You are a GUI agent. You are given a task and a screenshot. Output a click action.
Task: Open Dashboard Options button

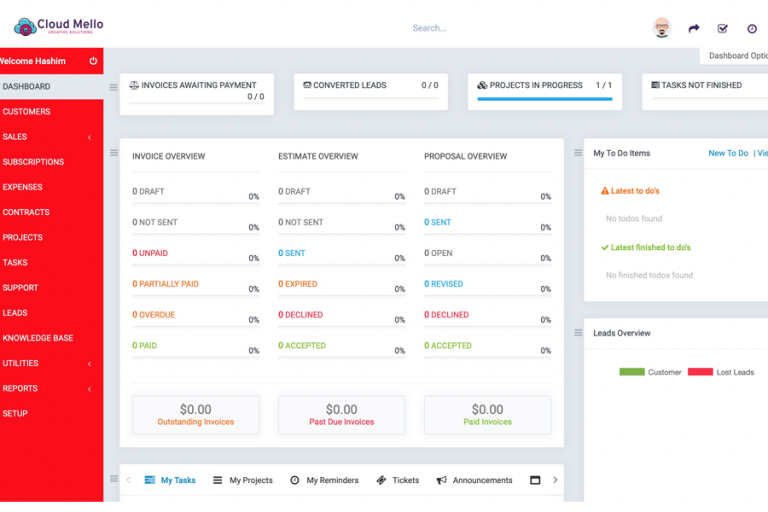click(x=738, y=56)
